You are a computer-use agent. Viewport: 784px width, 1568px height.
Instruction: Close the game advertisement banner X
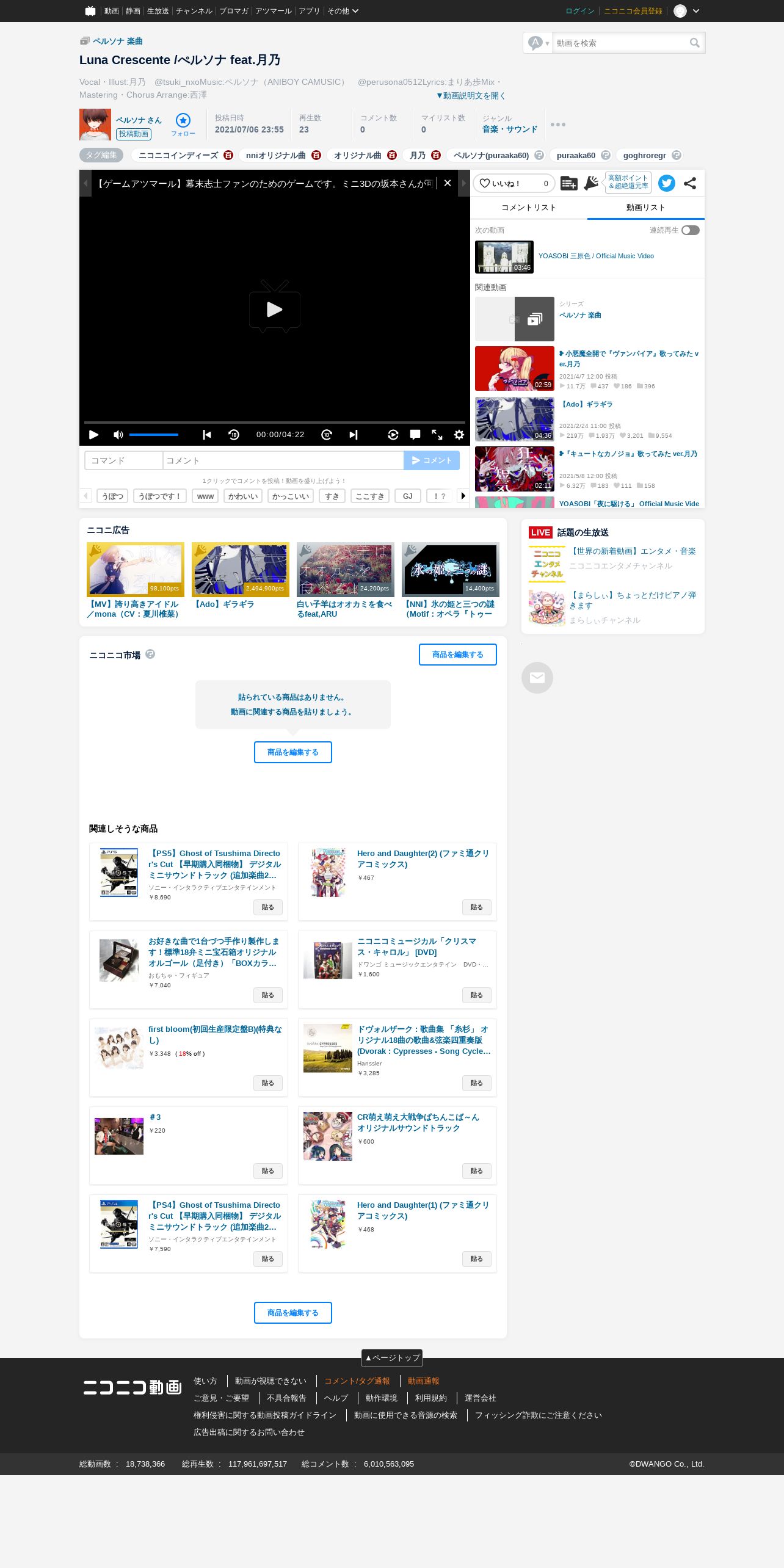pyautogui.click(x=448, y=183)
